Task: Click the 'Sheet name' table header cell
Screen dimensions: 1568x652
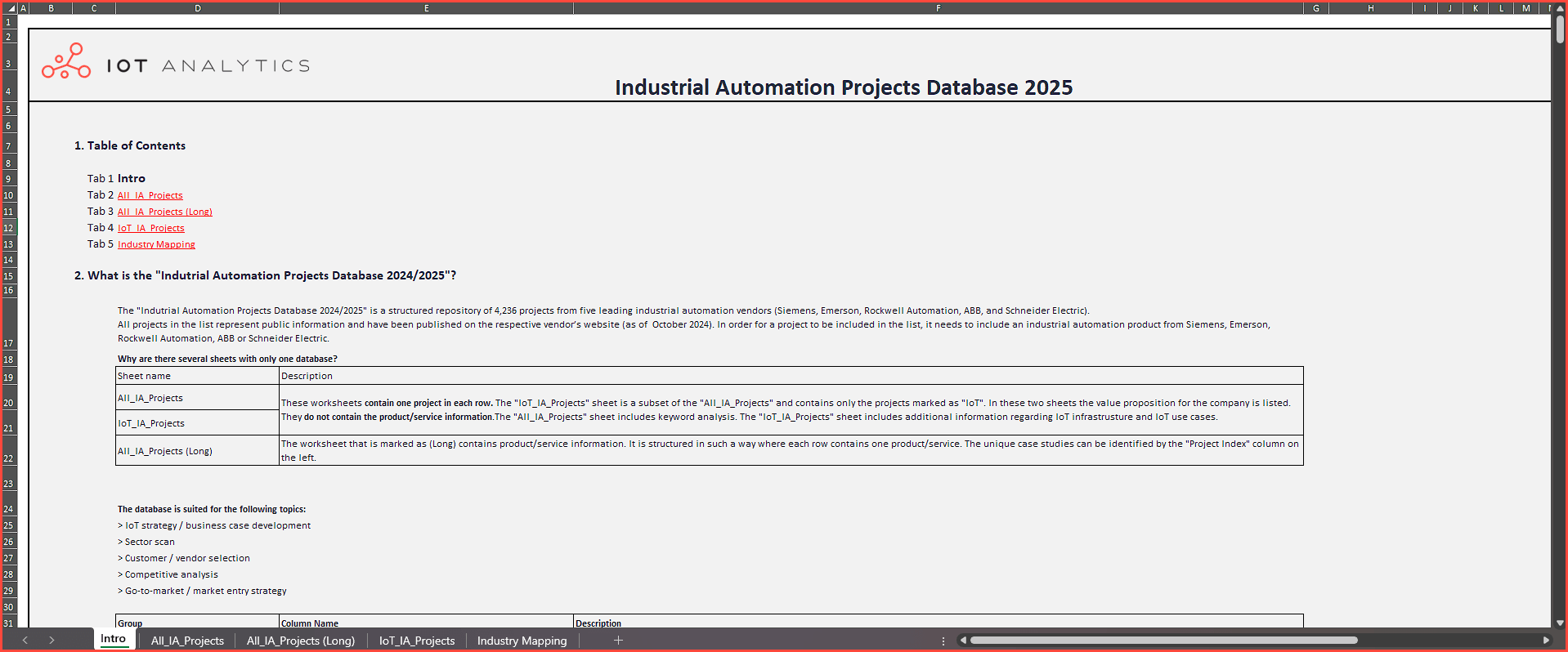Action: (197, 376)
